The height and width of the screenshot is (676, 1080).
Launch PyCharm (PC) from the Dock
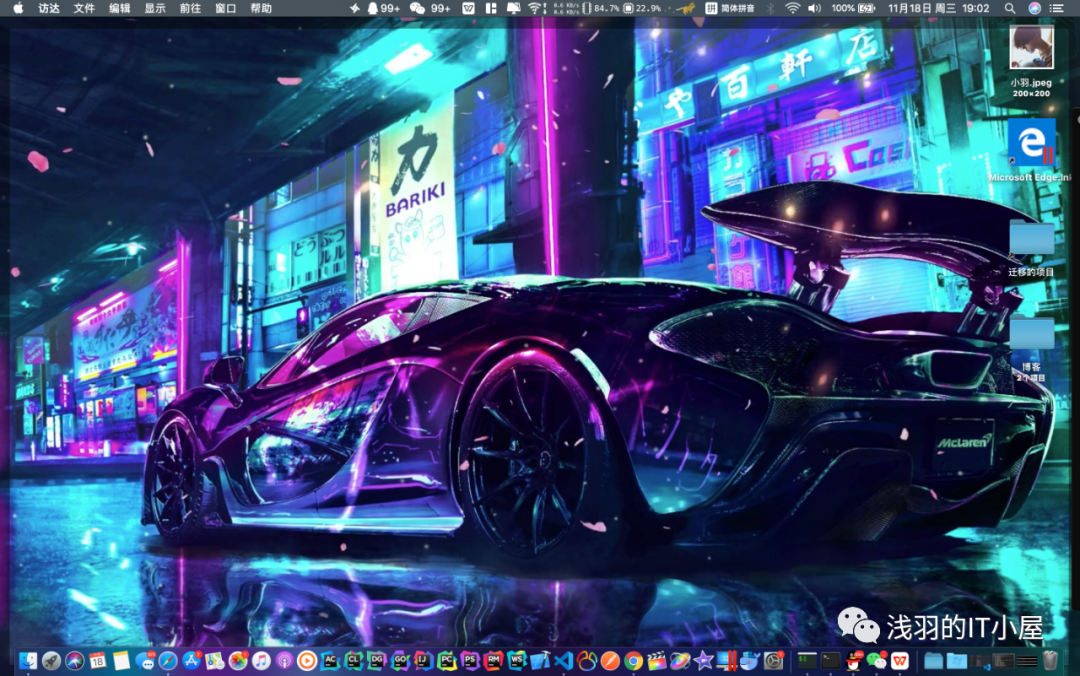coord(447,661)
